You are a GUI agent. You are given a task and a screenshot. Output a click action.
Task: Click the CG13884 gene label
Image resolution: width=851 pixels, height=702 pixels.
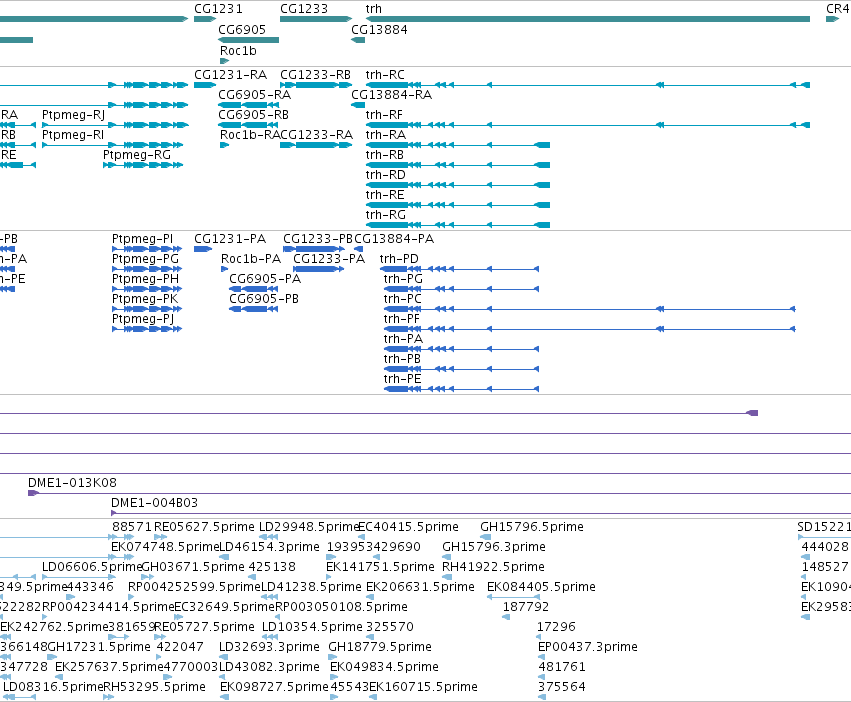point(379,30)
